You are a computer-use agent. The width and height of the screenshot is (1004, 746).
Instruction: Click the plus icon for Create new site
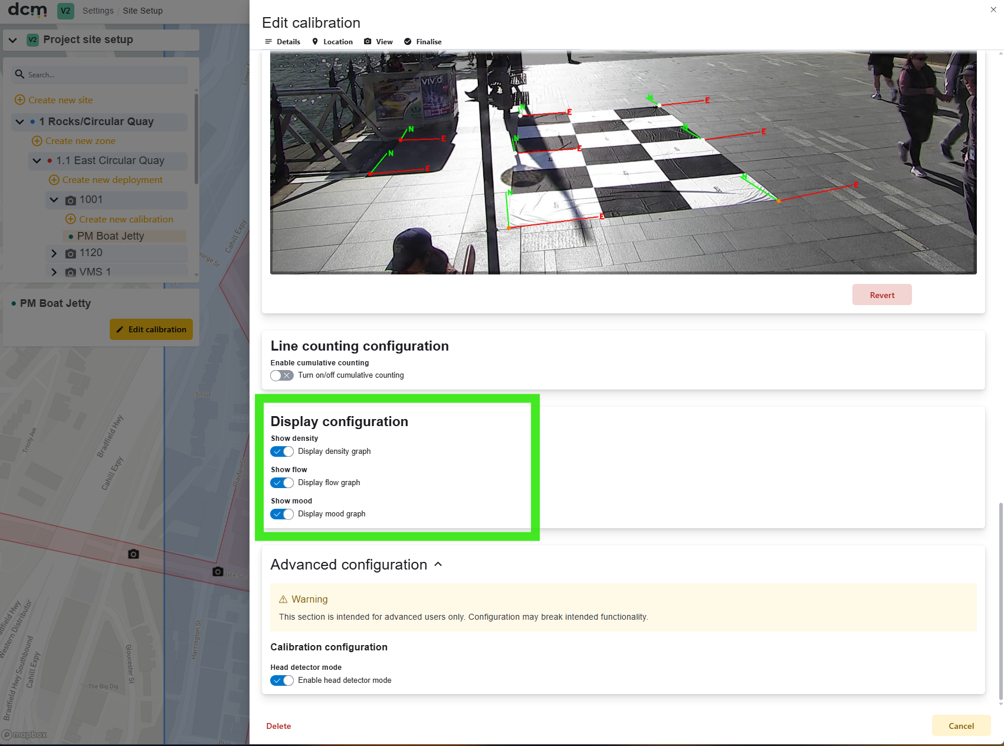coord(20,100)
